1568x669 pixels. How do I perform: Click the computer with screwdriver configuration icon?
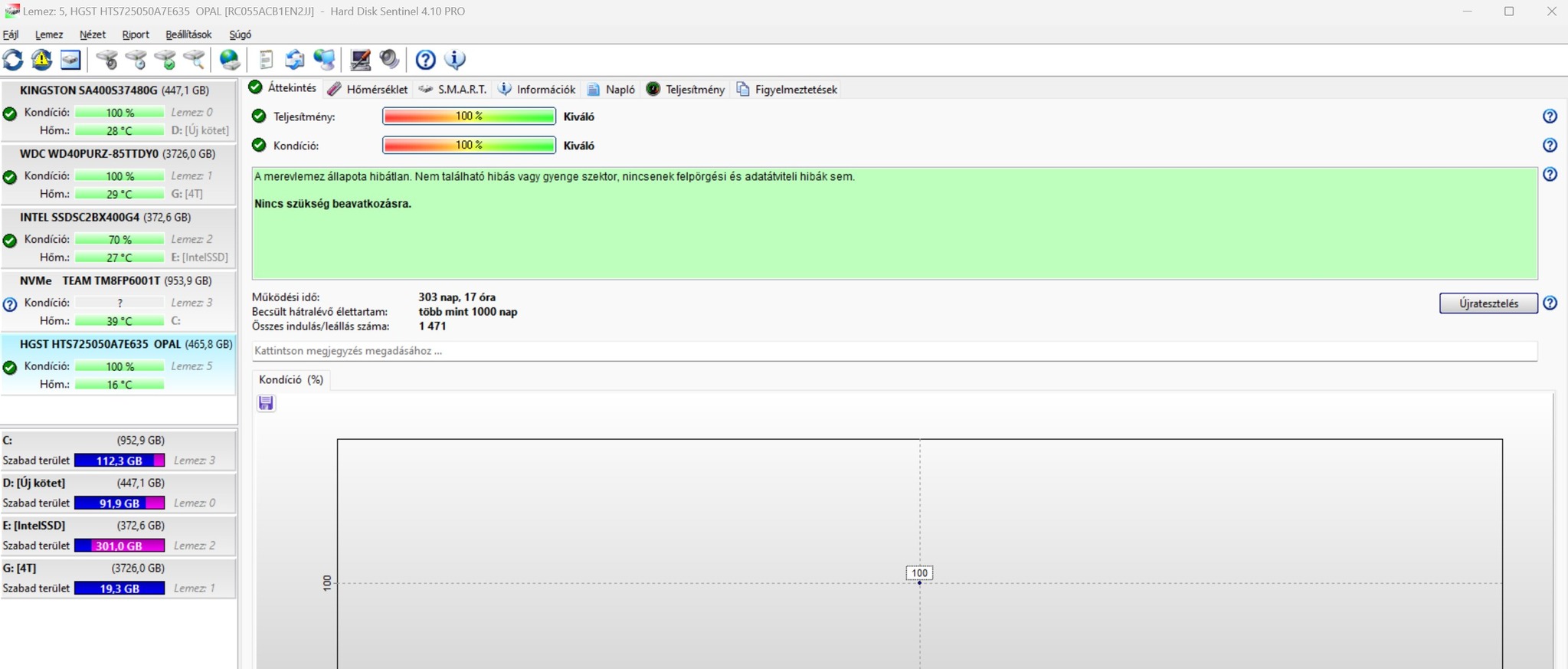(360, 59)
